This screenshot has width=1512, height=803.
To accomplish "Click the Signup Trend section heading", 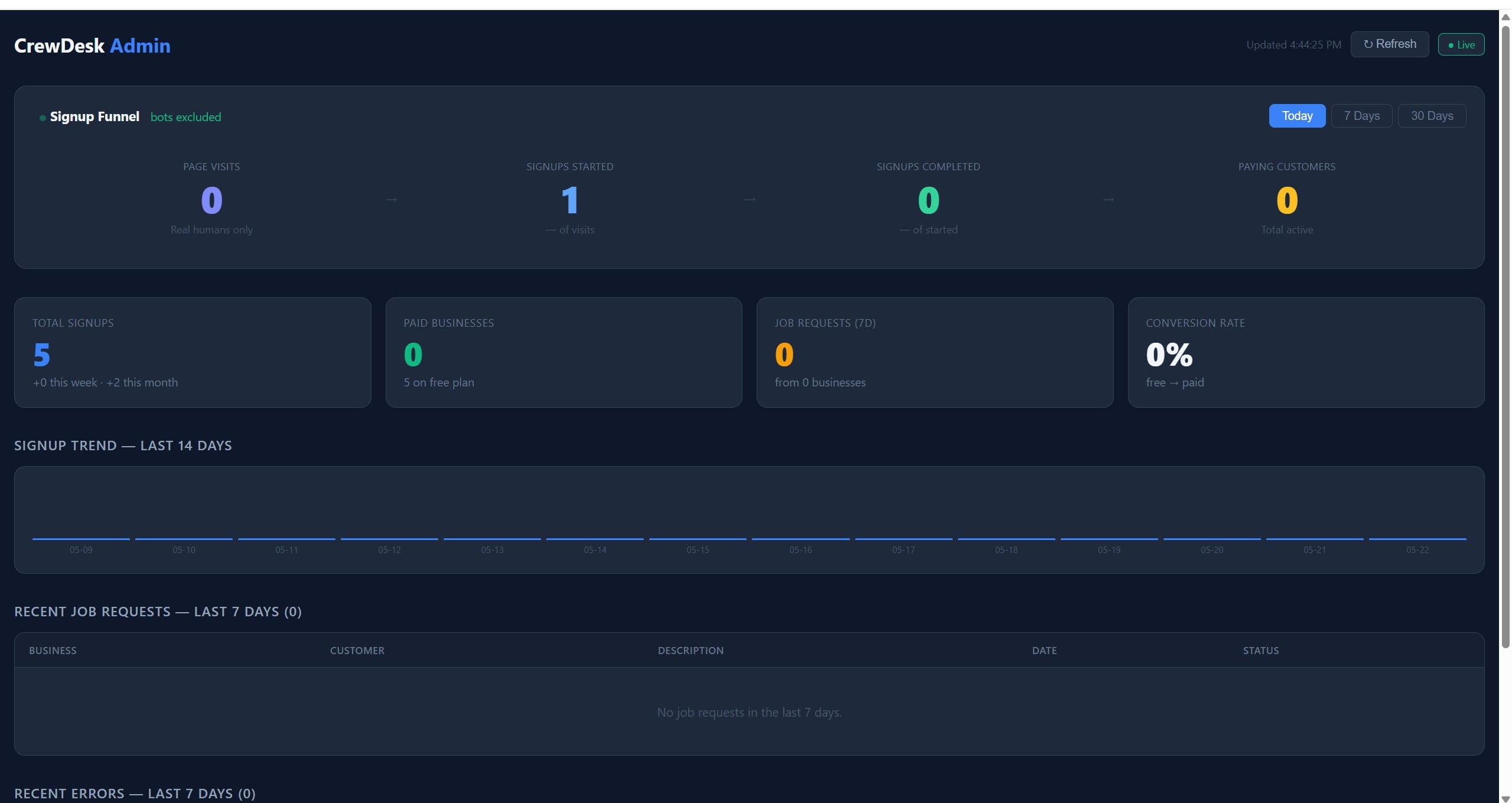I will [x=123, y=446].
